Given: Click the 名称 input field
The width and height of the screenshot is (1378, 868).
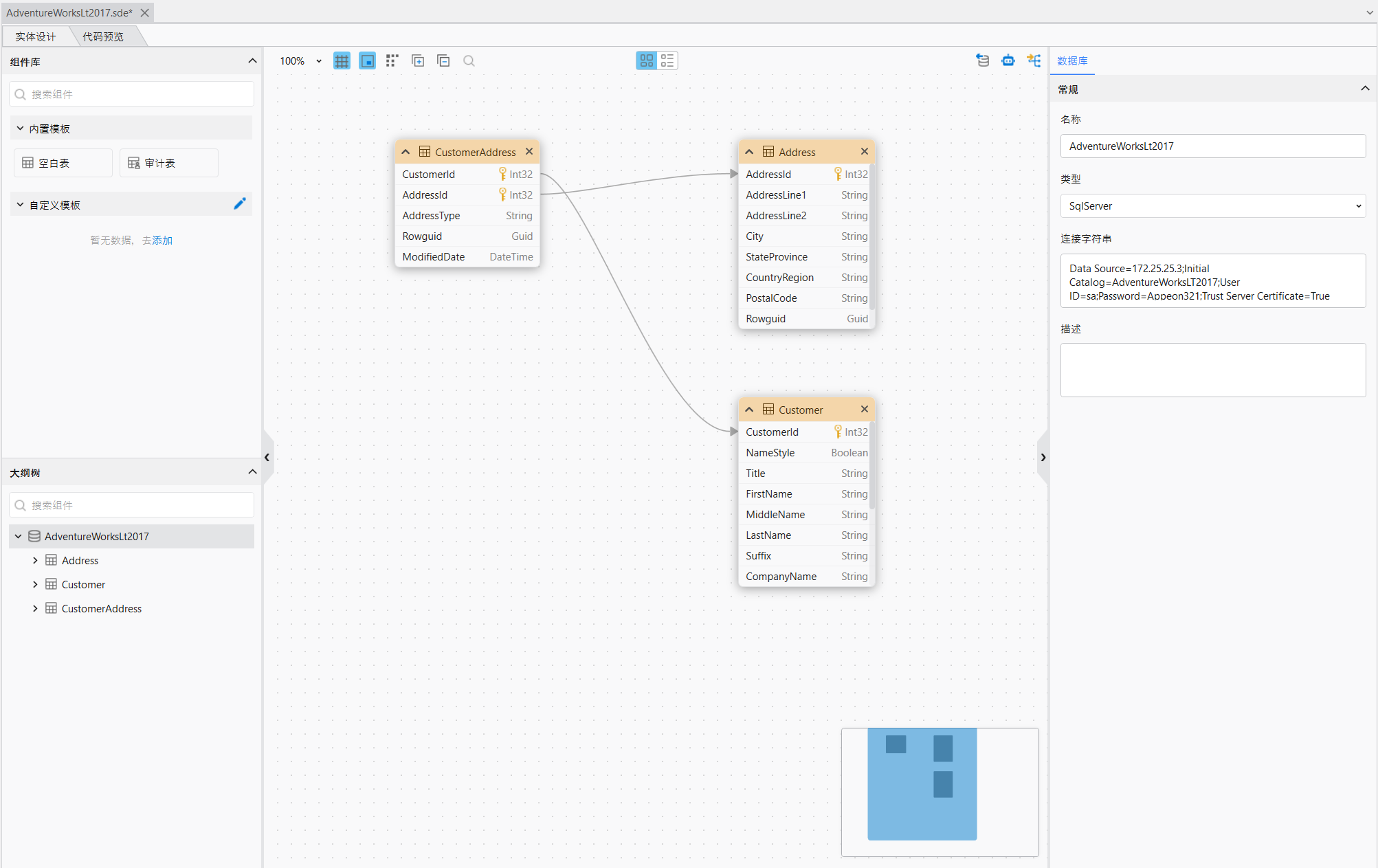Looking at the screenshot, I should tap(1212, 146).
